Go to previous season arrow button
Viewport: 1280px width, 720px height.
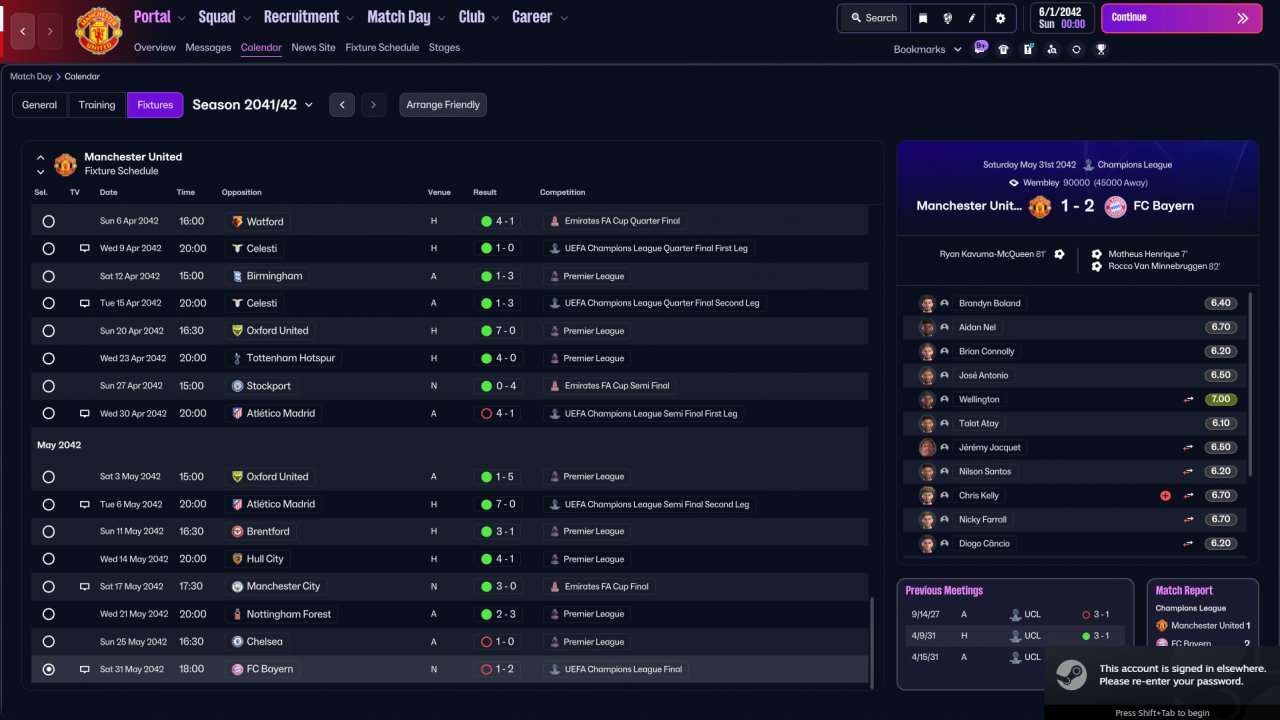(x=342, y=105)
